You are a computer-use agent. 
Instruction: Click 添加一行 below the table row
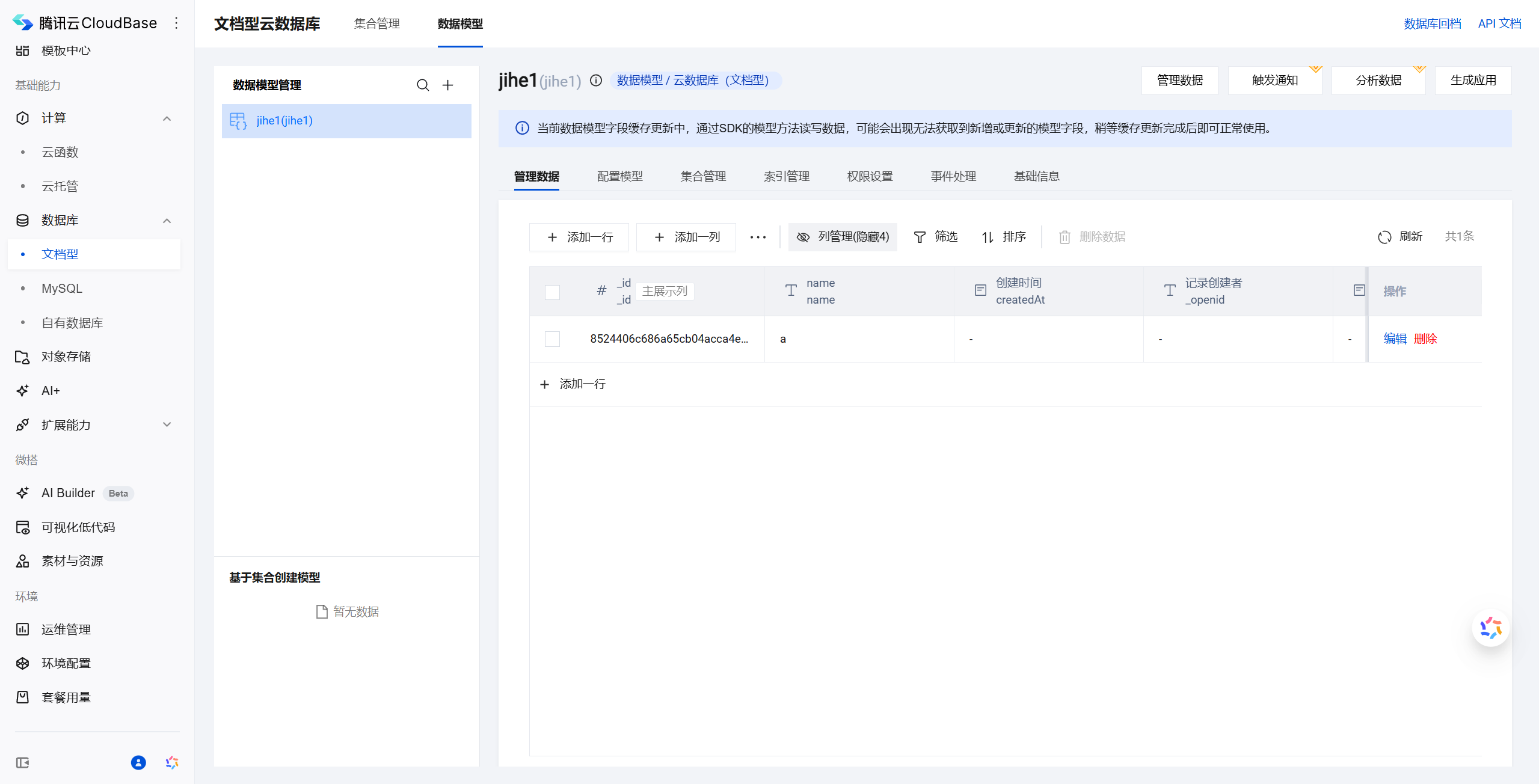(573, 384)
